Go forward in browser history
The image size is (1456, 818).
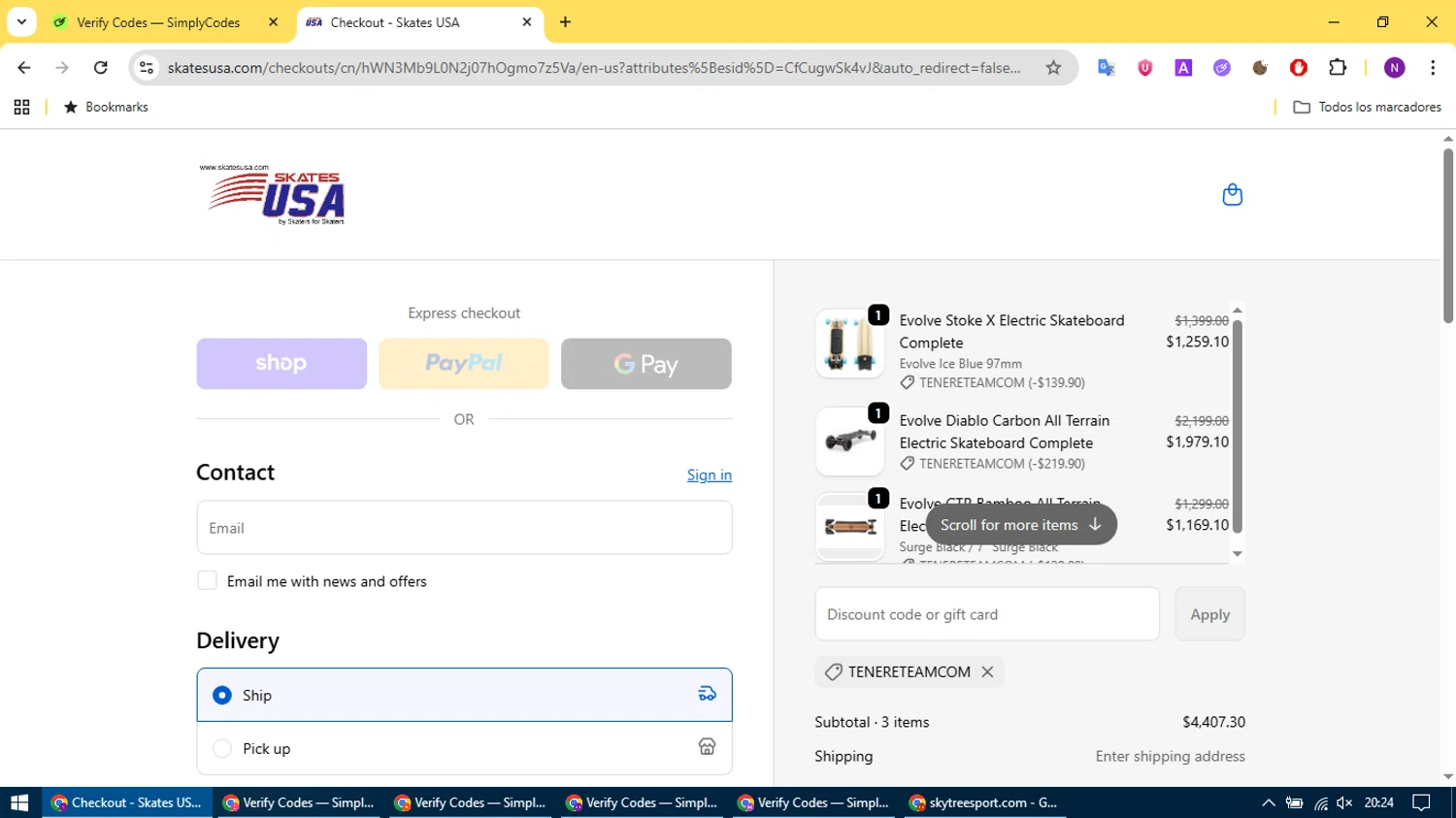[62, 68]
